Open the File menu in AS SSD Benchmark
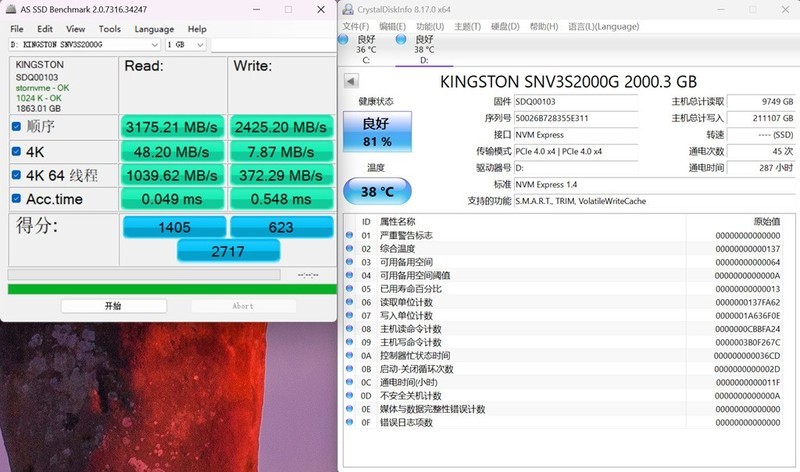800x472 pixels. pyautogui.click(x=17, y=29)
